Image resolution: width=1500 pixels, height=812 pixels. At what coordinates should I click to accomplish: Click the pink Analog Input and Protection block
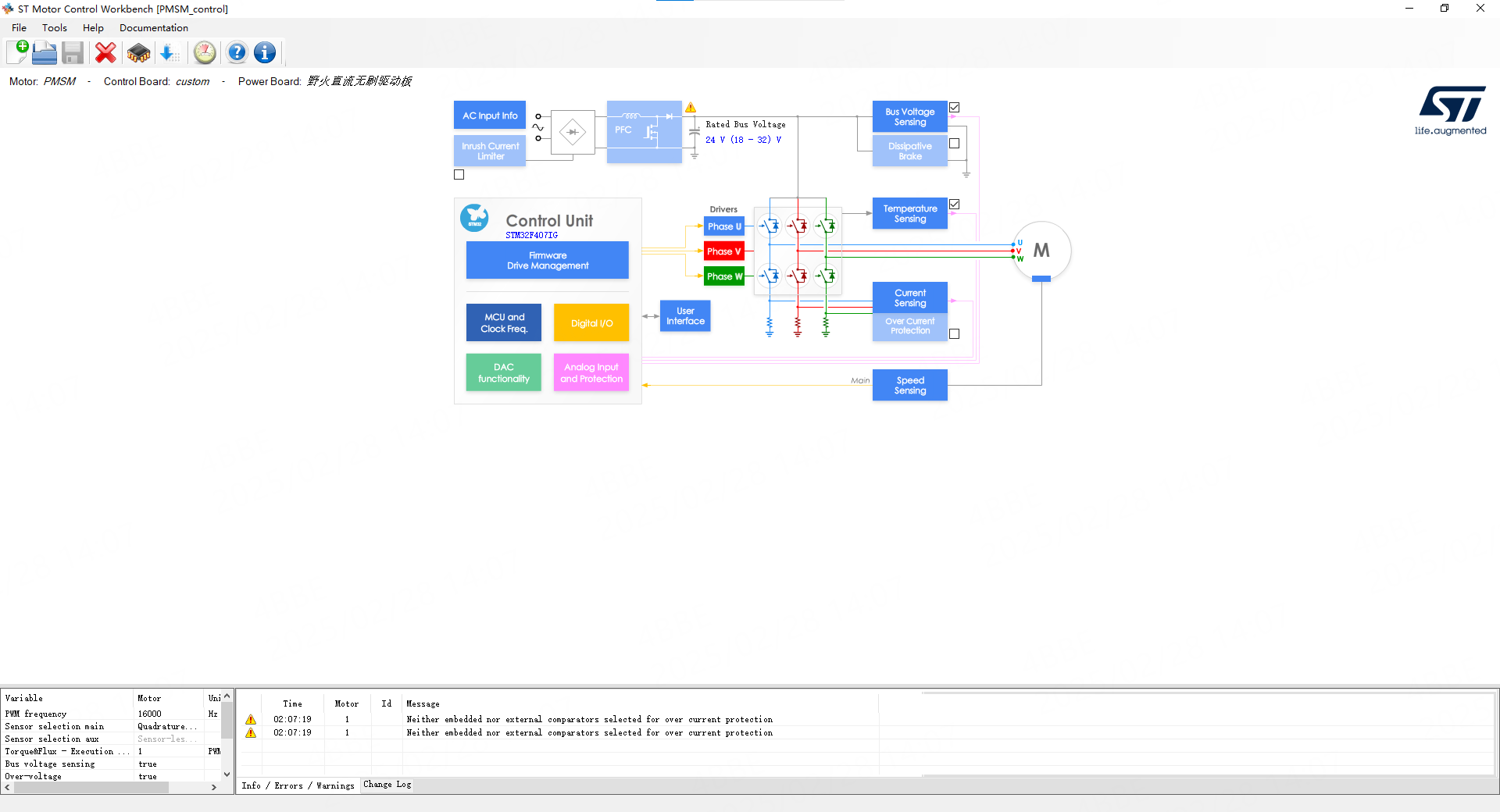591,372
